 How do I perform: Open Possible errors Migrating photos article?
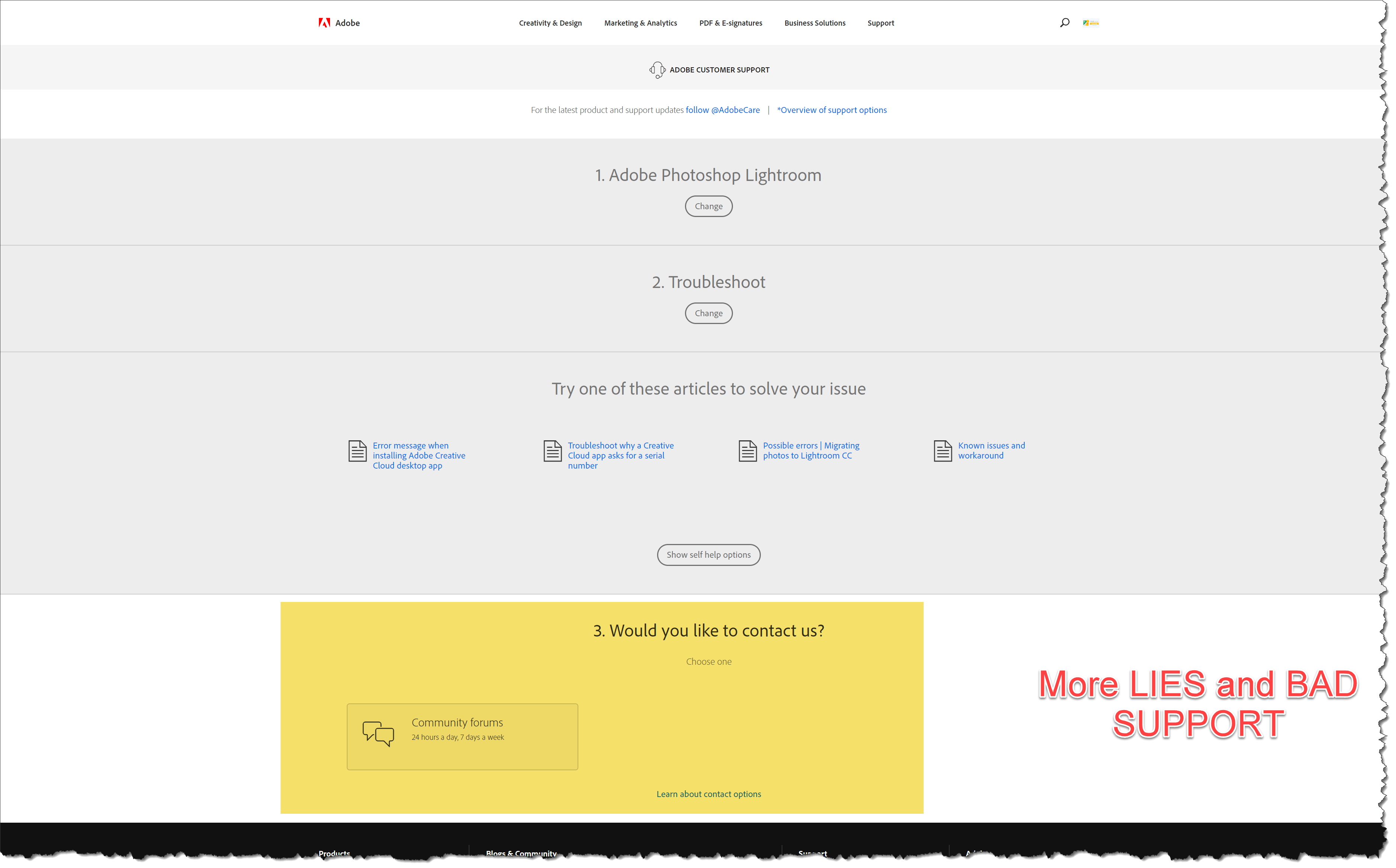(811, 451)
